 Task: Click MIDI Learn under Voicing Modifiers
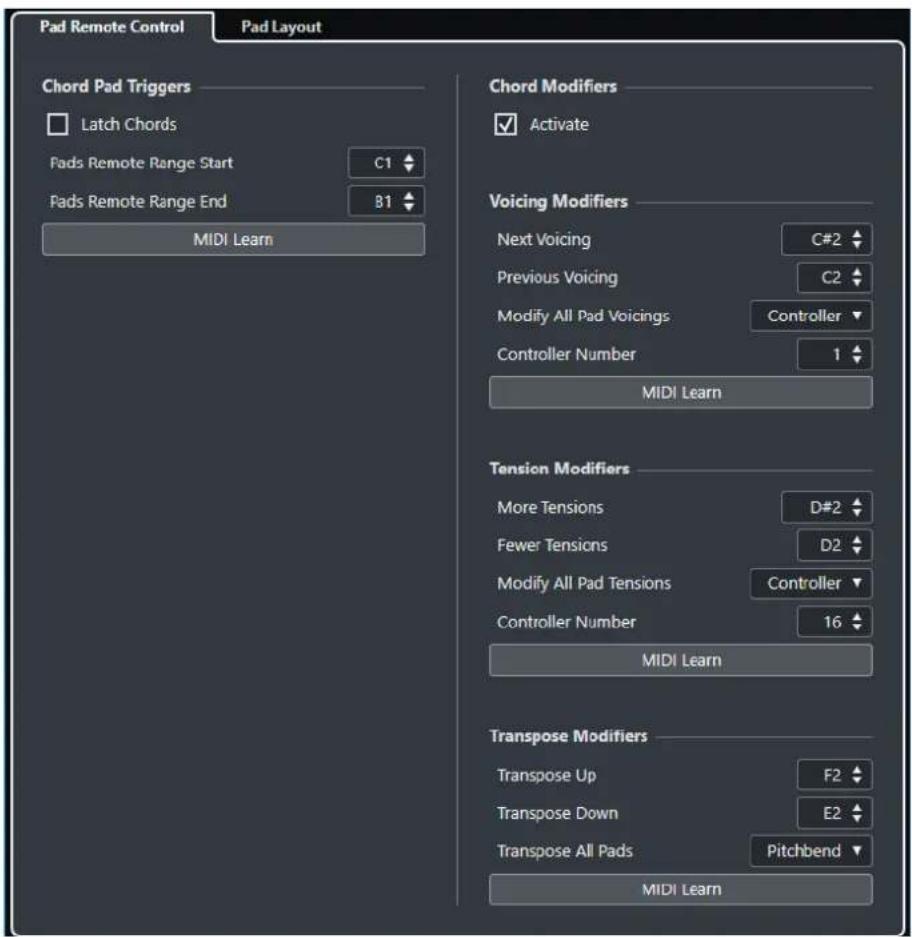[x=681, y=393]
